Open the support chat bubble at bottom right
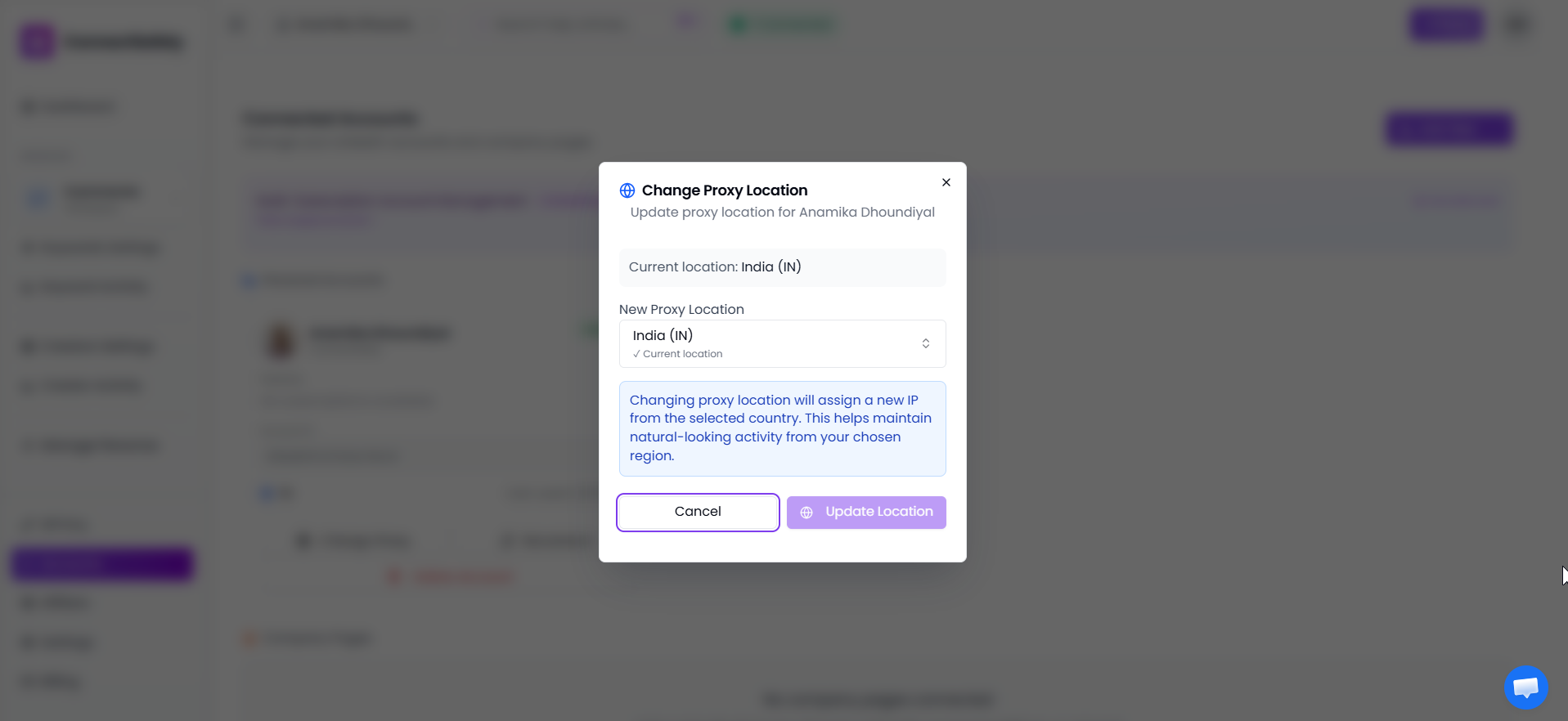Viewport: 1568px width, 721px height. 1525,687
